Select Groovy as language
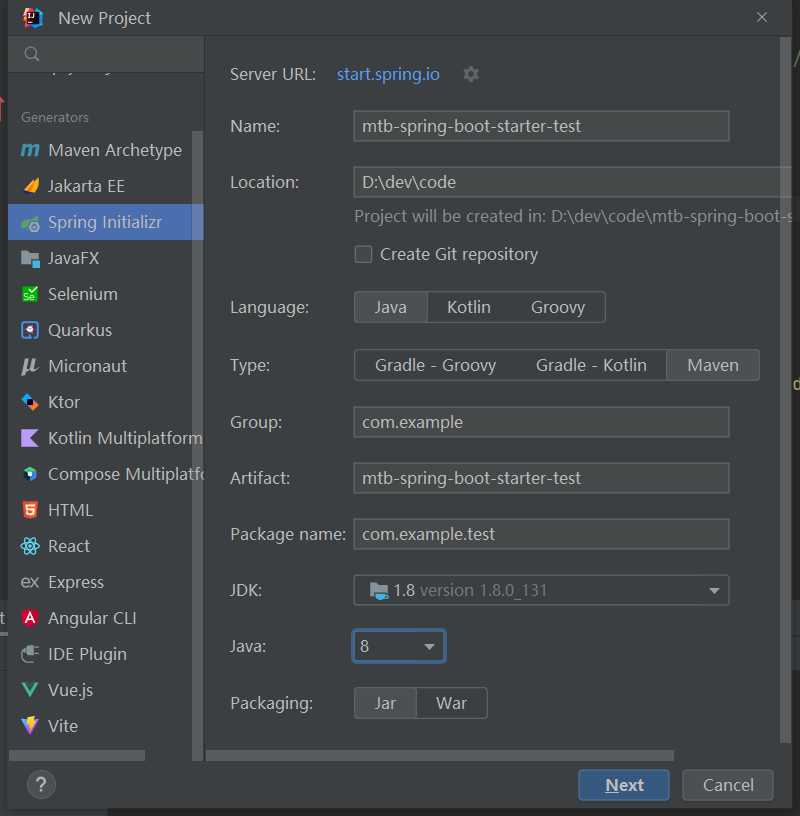Screen dimensions: 800x816 click(x=558, y=307)
